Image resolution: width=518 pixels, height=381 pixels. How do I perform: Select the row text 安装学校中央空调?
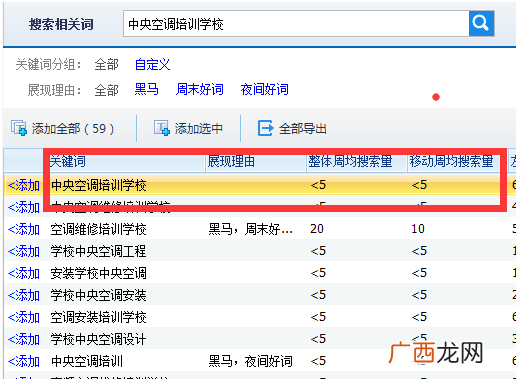[99, 273]
